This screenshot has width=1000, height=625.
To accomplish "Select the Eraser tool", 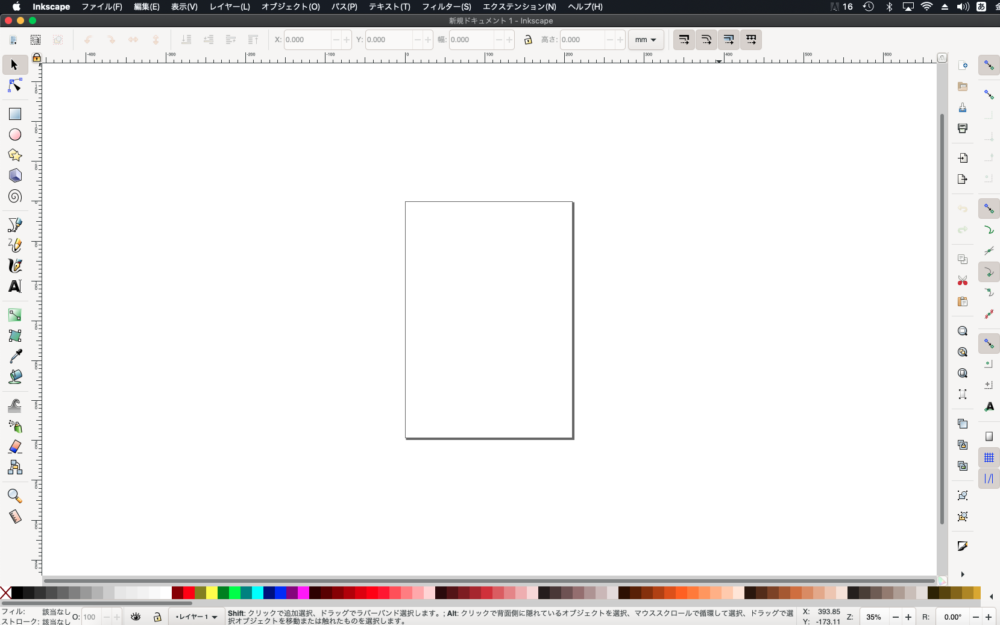I will [15, 446].
